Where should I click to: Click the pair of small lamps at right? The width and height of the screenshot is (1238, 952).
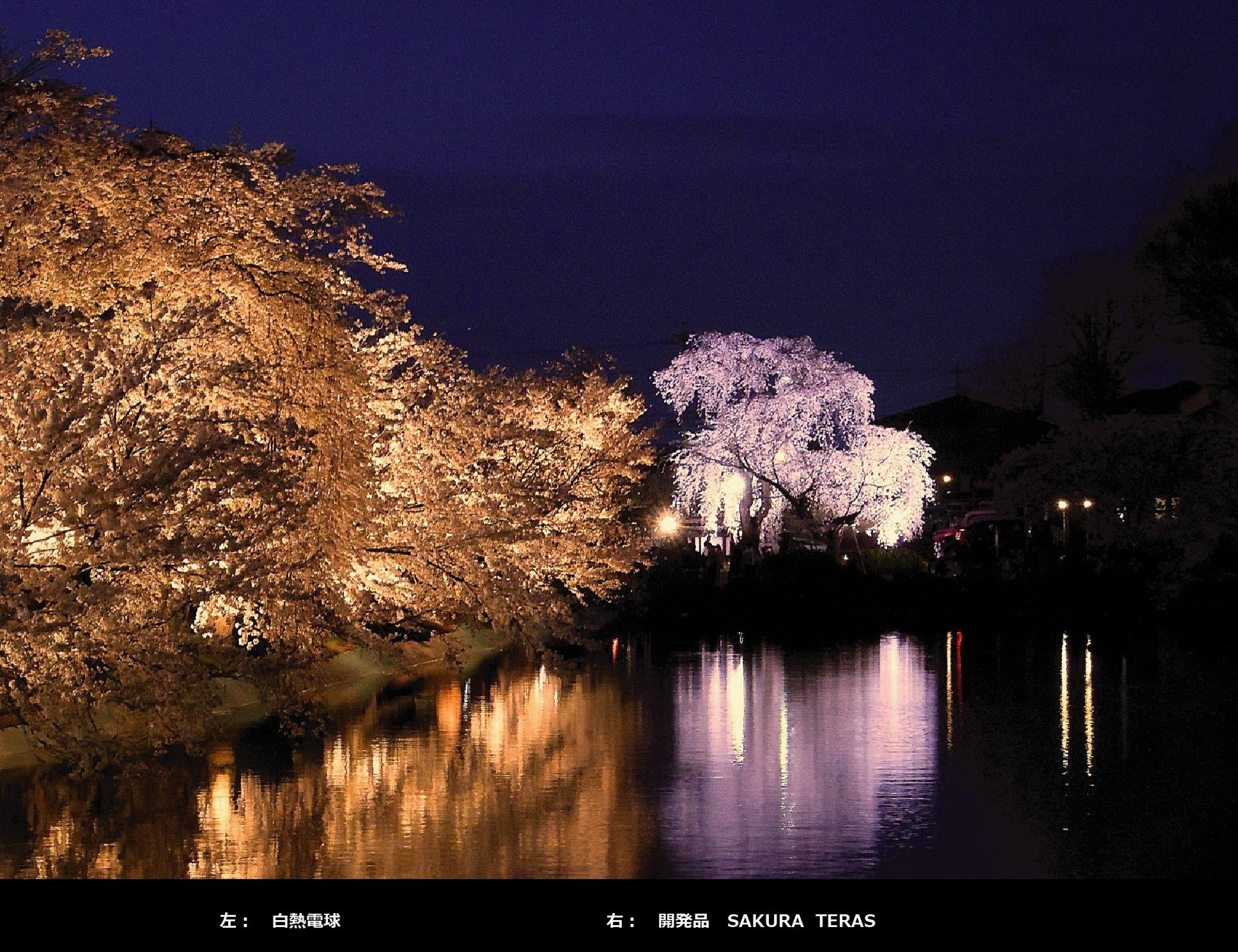point(1074,504)
